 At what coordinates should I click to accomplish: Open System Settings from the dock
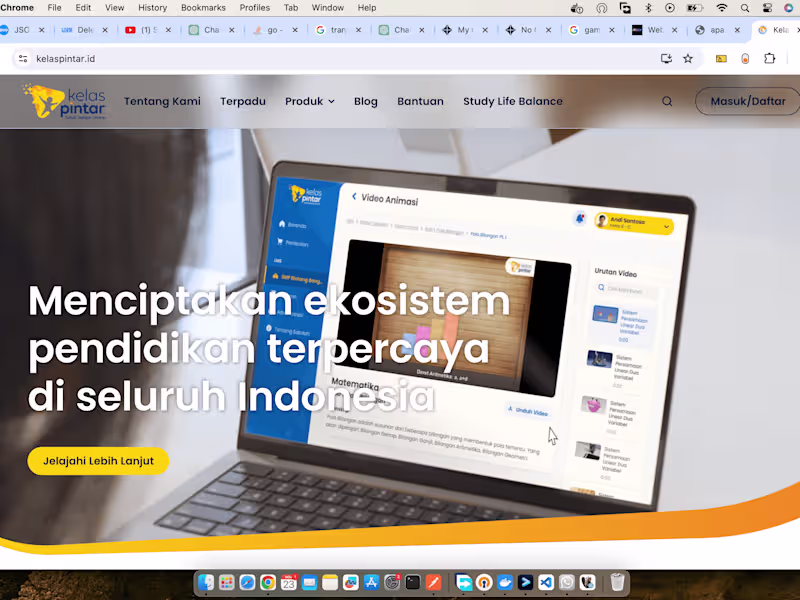click(392, 583)
